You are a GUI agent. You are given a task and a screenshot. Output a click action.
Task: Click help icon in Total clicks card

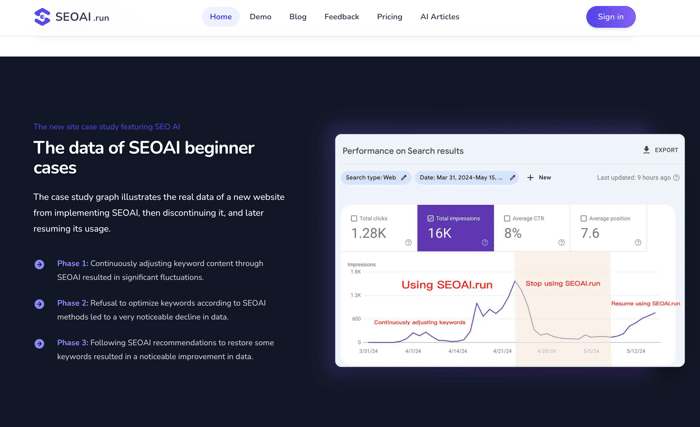408,243
